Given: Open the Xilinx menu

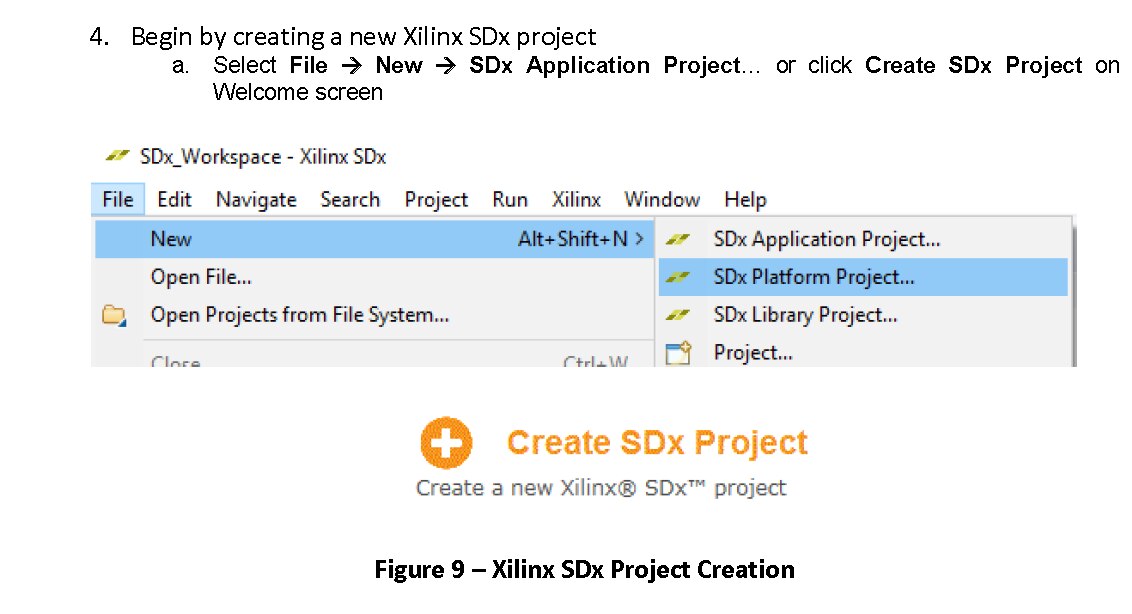Looking at the screenshot, I should click(x=576, y=199).
